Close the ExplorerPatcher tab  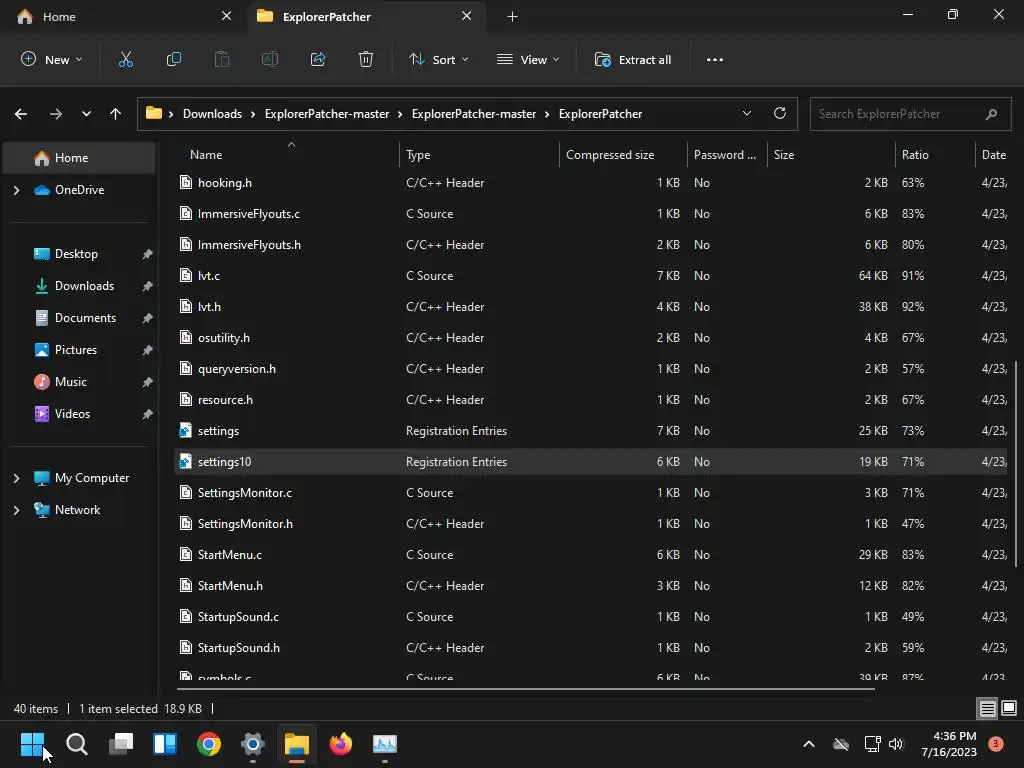467,16
